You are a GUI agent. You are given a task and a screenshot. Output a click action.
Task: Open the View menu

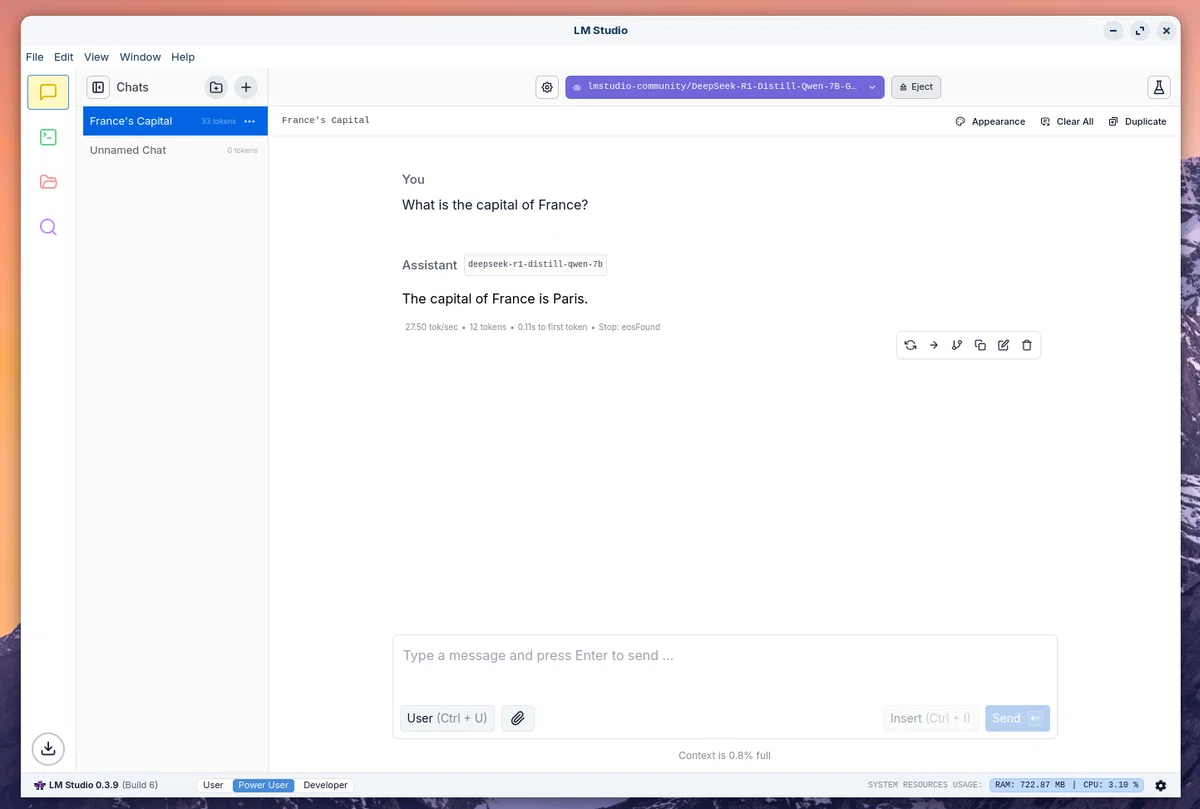tap(96, 57)
